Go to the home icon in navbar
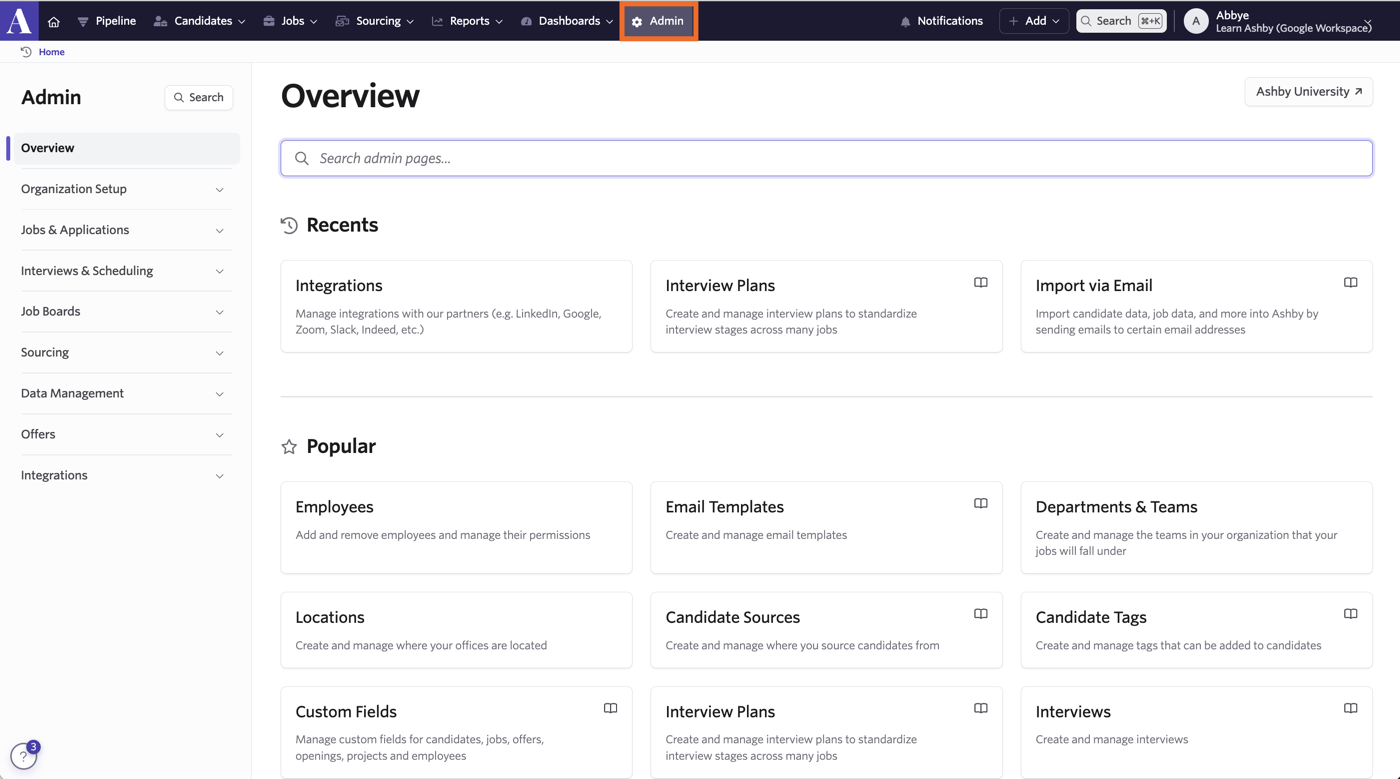This screenshot has width=1400, height=779. click(54, 21)
